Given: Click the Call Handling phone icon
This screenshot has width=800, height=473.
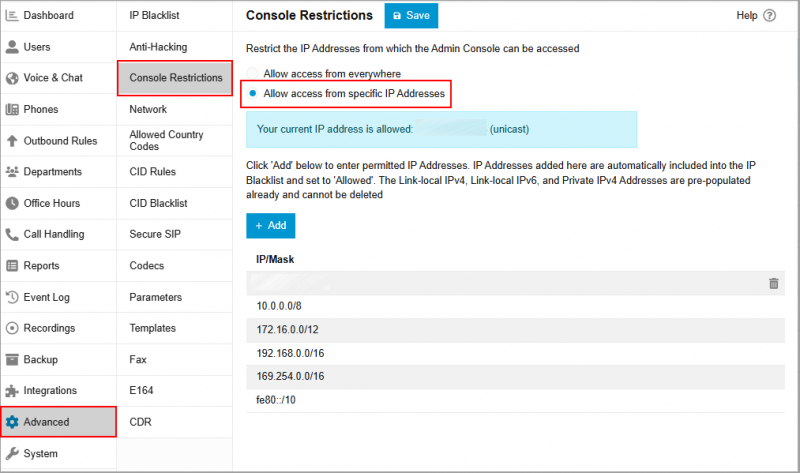Looking at the screenshot, I should coord(12,234).
